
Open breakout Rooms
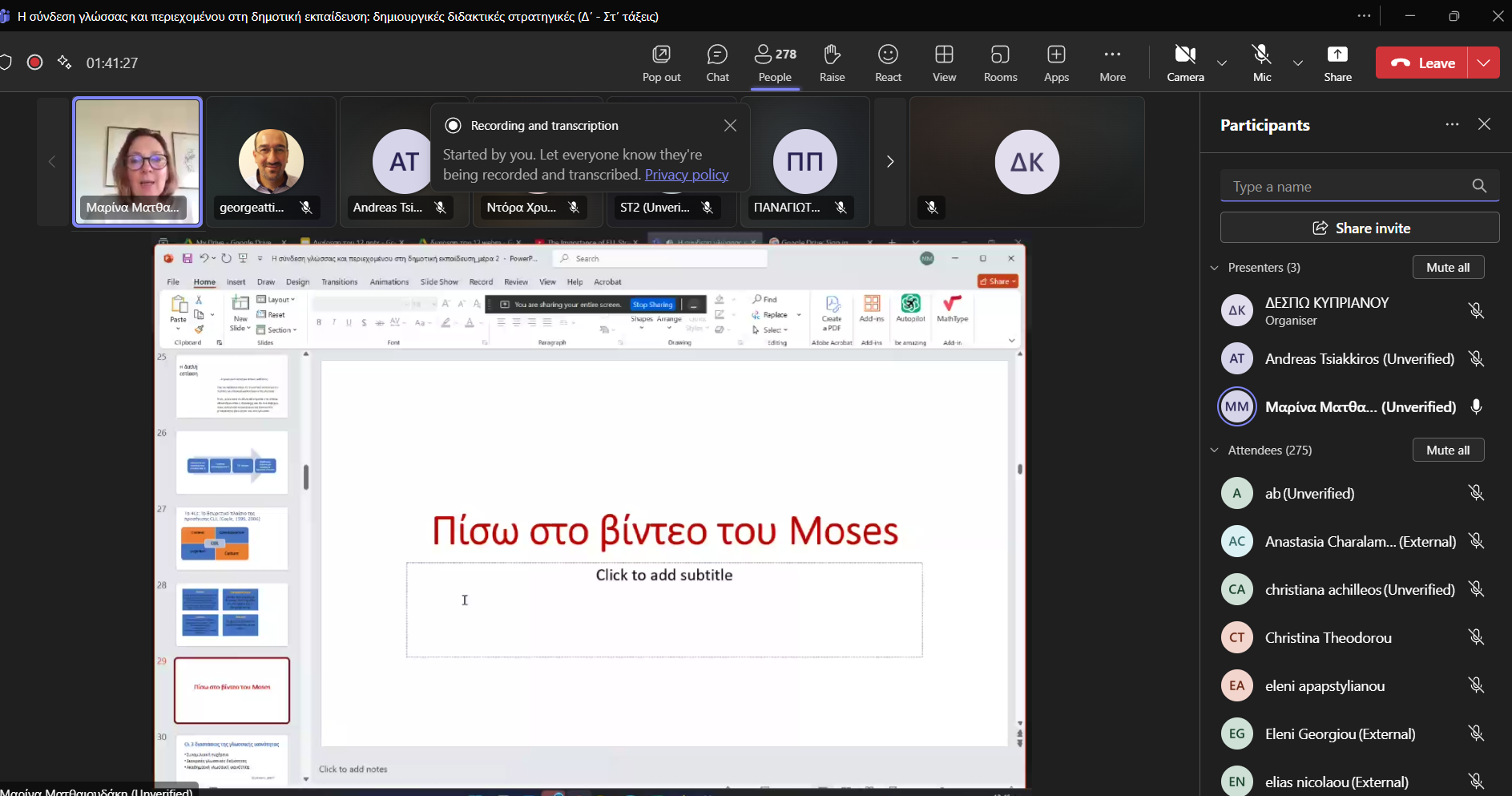[x=1000, y=63]
